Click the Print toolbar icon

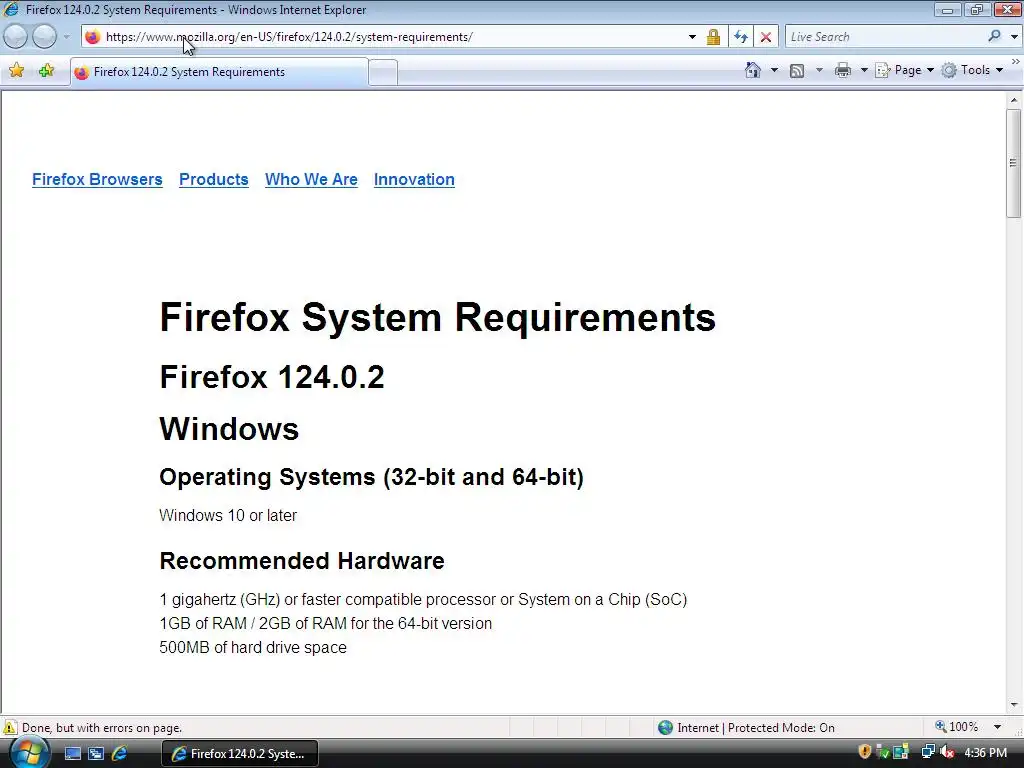843,70
